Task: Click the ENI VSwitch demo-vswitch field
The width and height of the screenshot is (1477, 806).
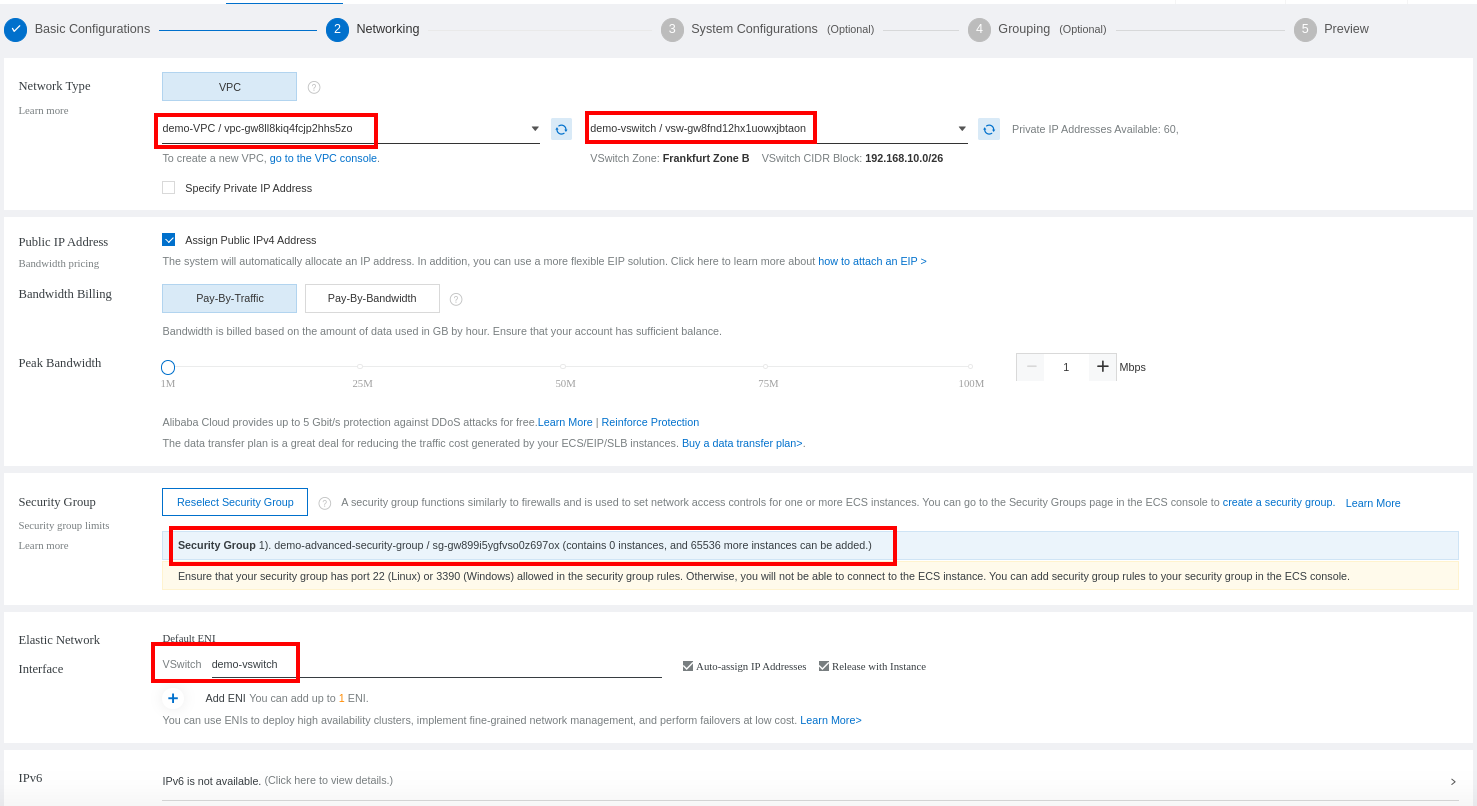Action: (x=437, y=664)
